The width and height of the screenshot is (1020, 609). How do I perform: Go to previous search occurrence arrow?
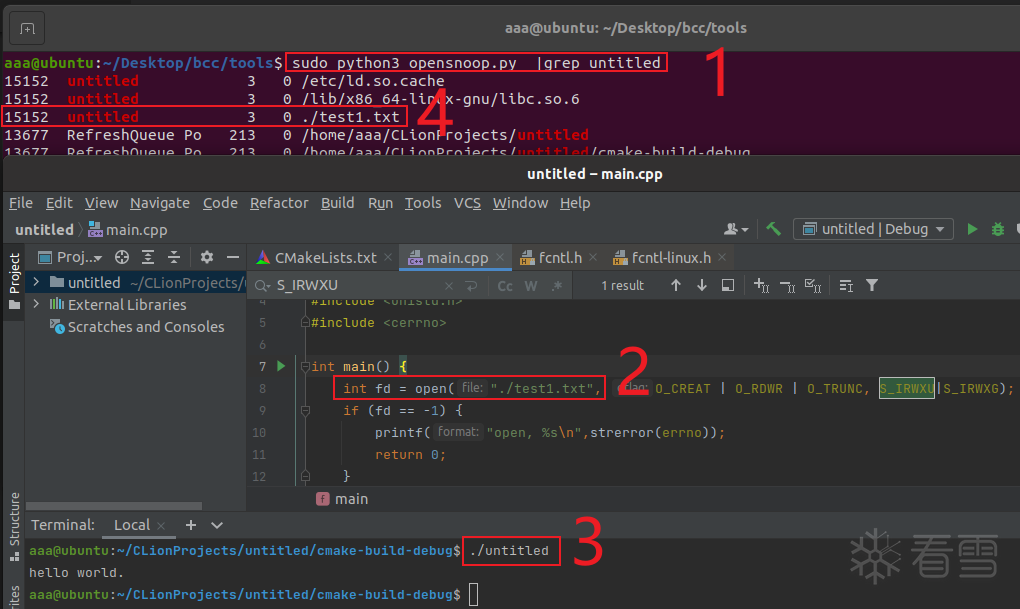(x=676, y=285)
